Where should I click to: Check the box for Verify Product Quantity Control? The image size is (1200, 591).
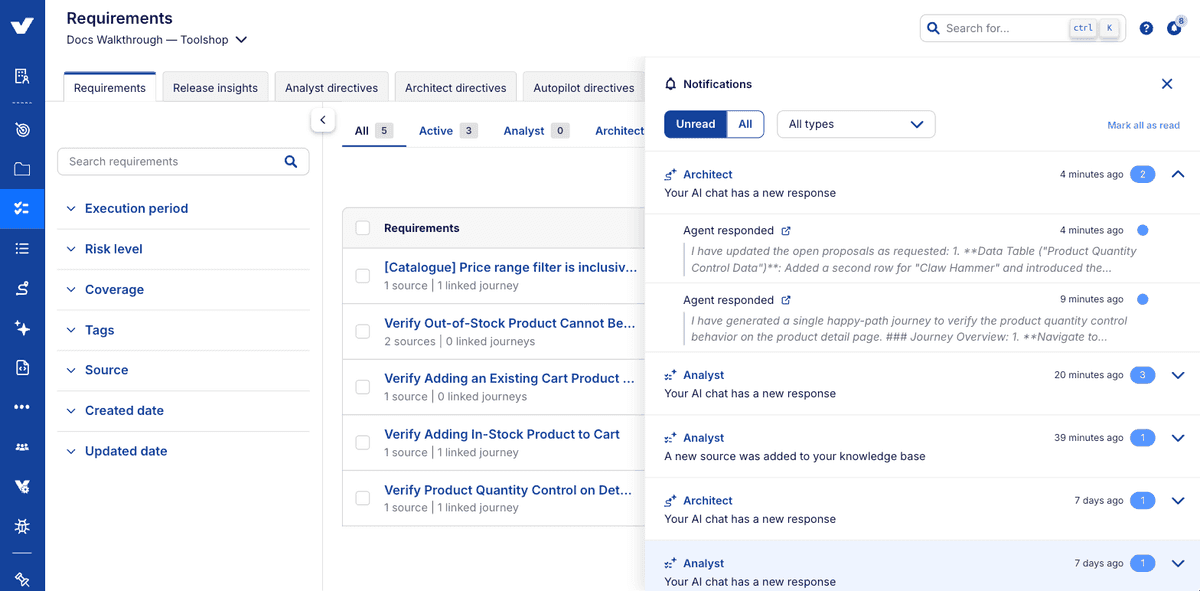coord(363,498)
